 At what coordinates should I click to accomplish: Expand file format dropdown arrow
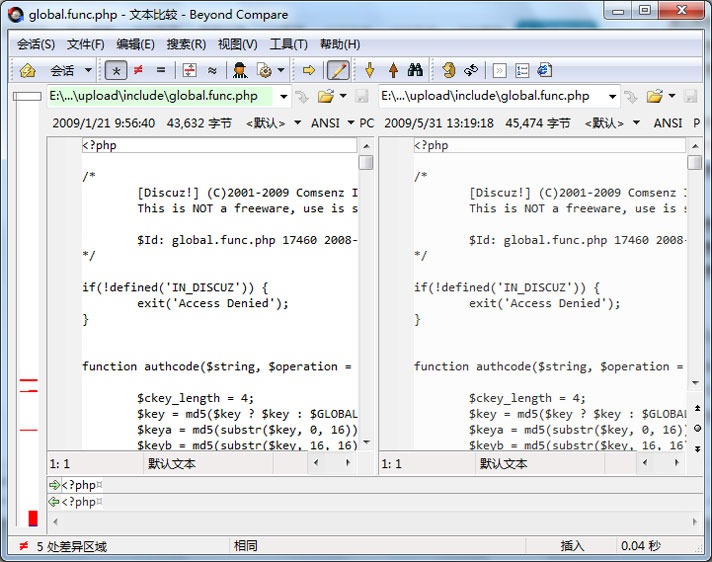[x=281, y=70]
